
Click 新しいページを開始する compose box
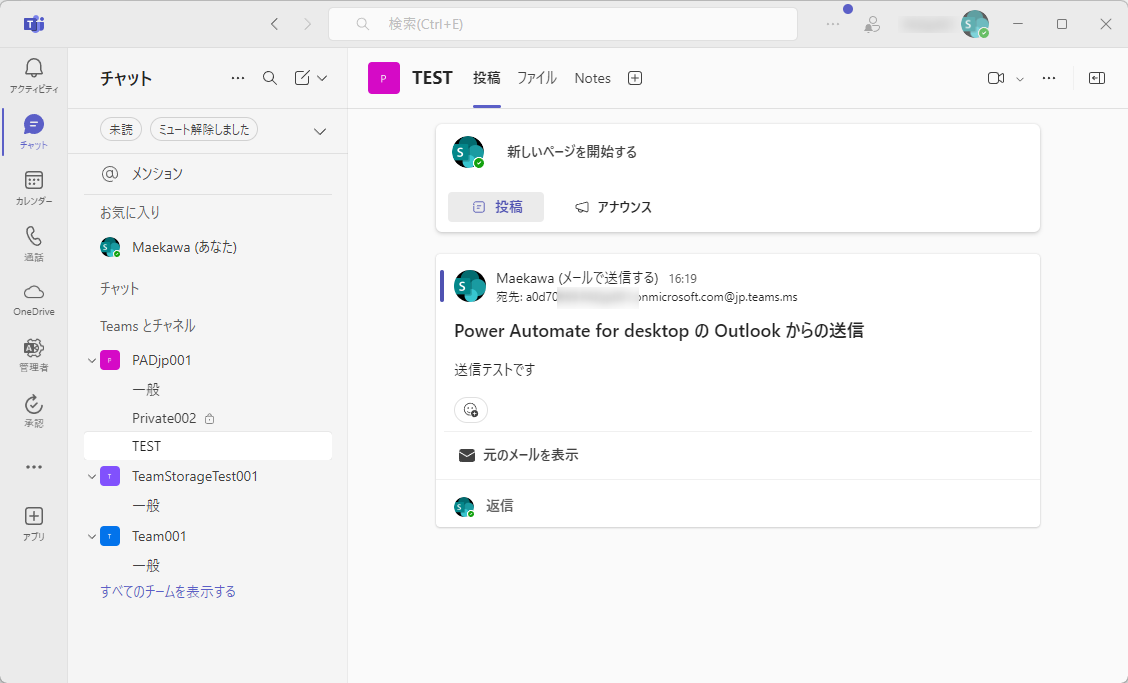(572, 152)
